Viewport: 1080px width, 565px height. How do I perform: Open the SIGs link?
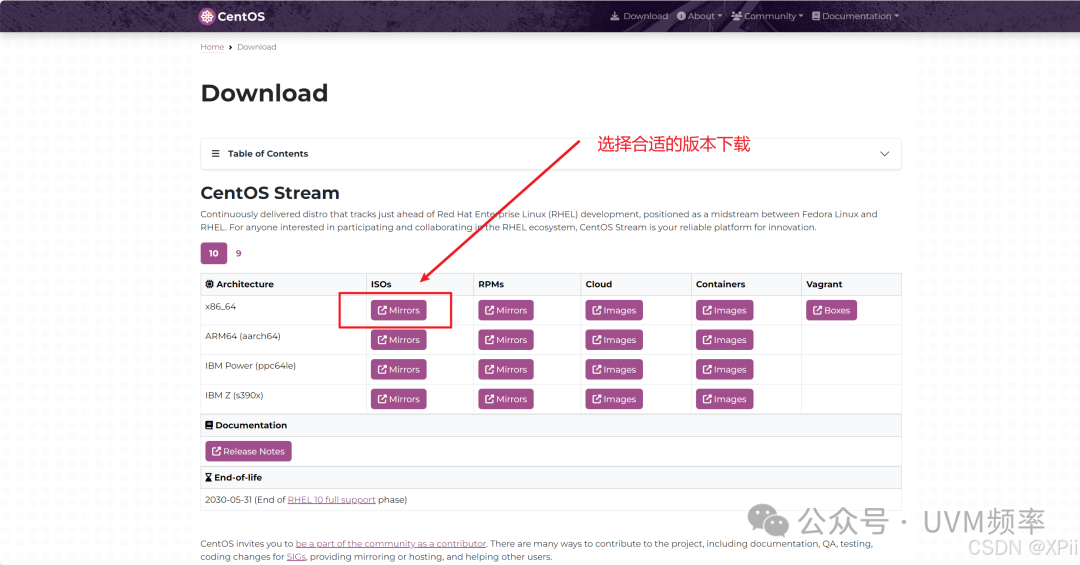coord(296,557)
